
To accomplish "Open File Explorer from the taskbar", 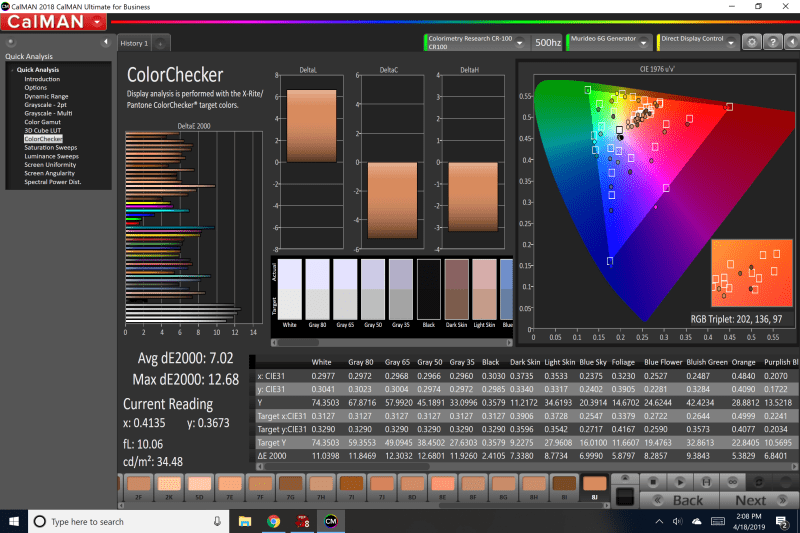I will (x=245, y=521).
